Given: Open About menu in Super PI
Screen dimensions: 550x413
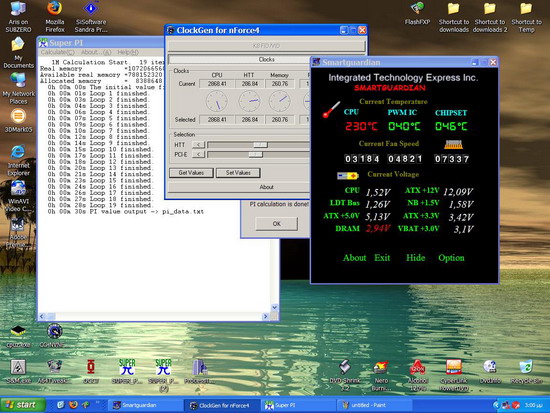Looking at the screenshot, I should tap(96, 52).
